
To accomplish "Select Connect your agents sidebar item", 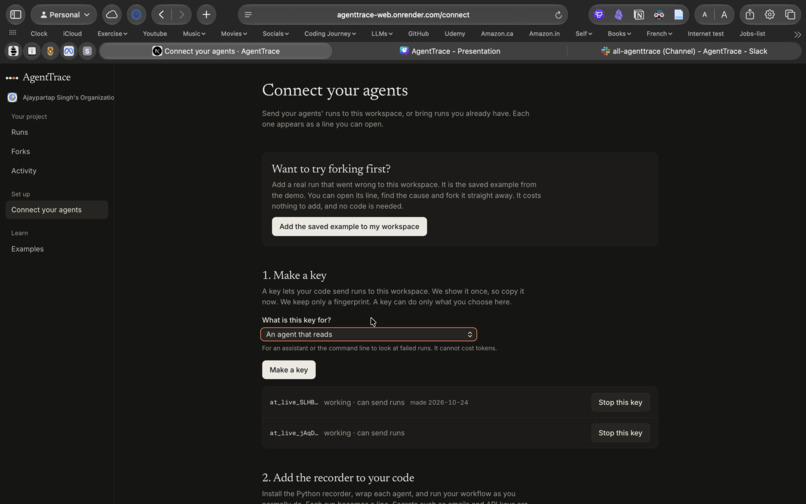I will coord(57,210).
